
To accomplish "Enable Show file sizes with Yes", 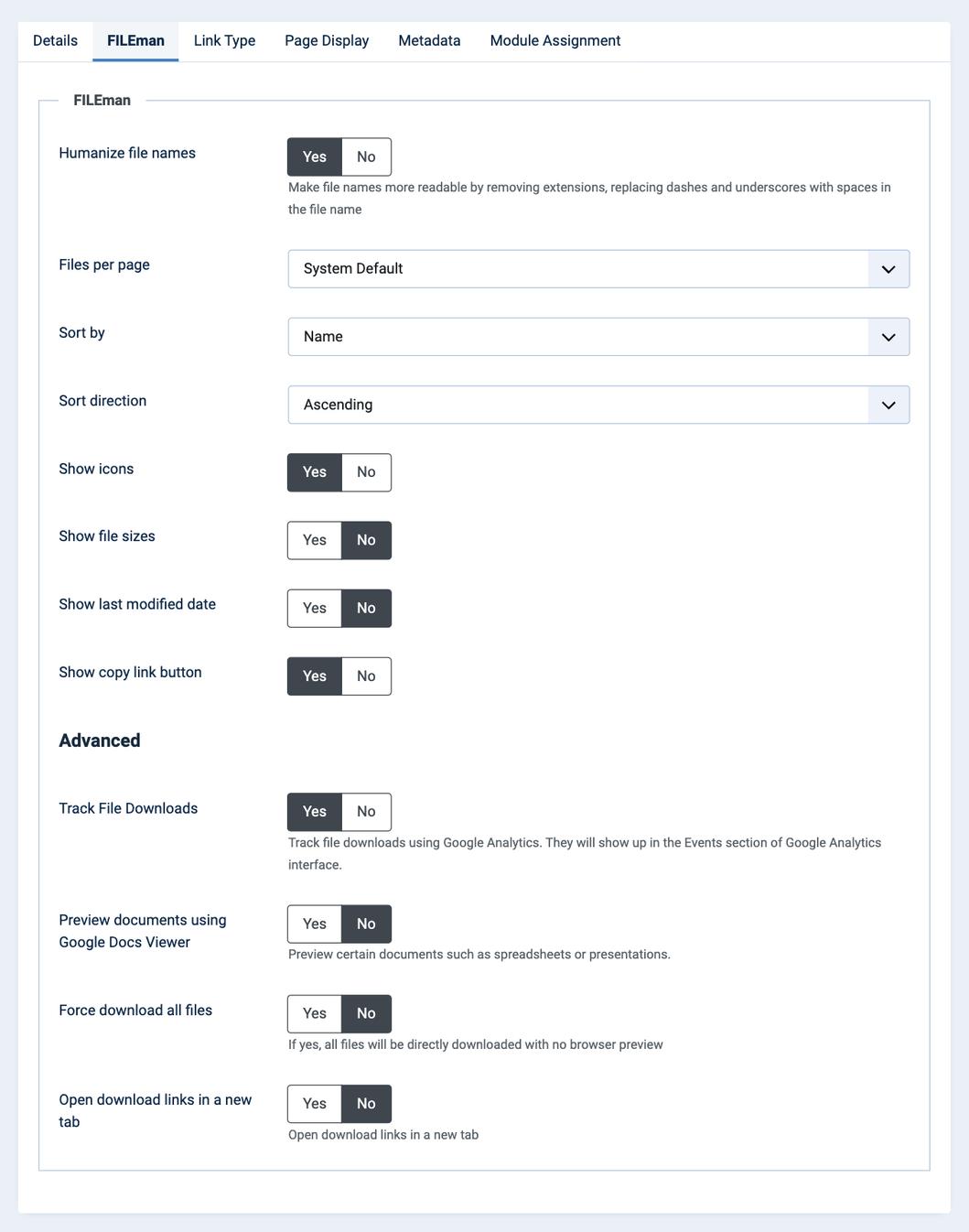I will pyautogui.click(x=315, y=540).
